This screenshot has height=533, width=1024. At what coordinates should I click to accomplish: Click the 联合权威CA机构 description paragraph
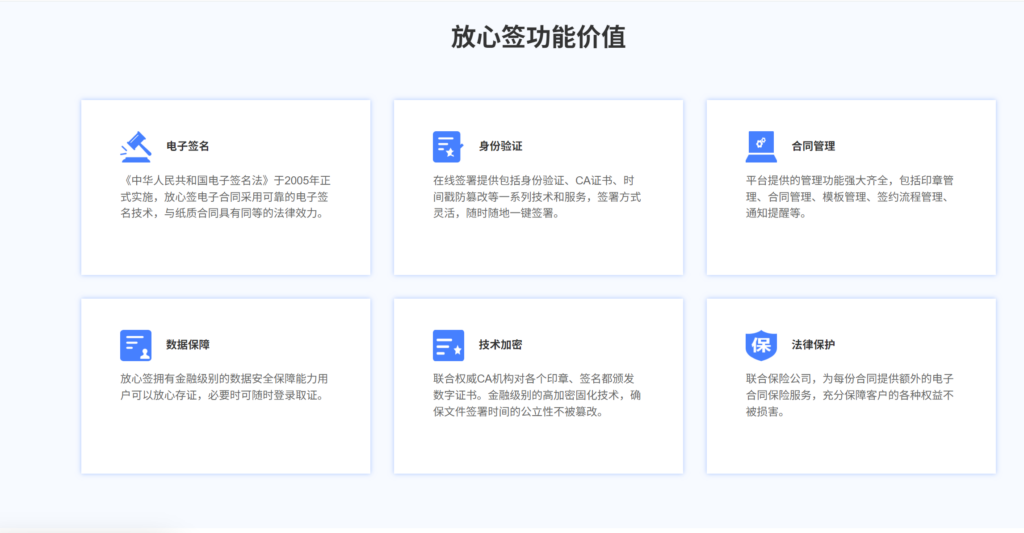pos(537,395)
